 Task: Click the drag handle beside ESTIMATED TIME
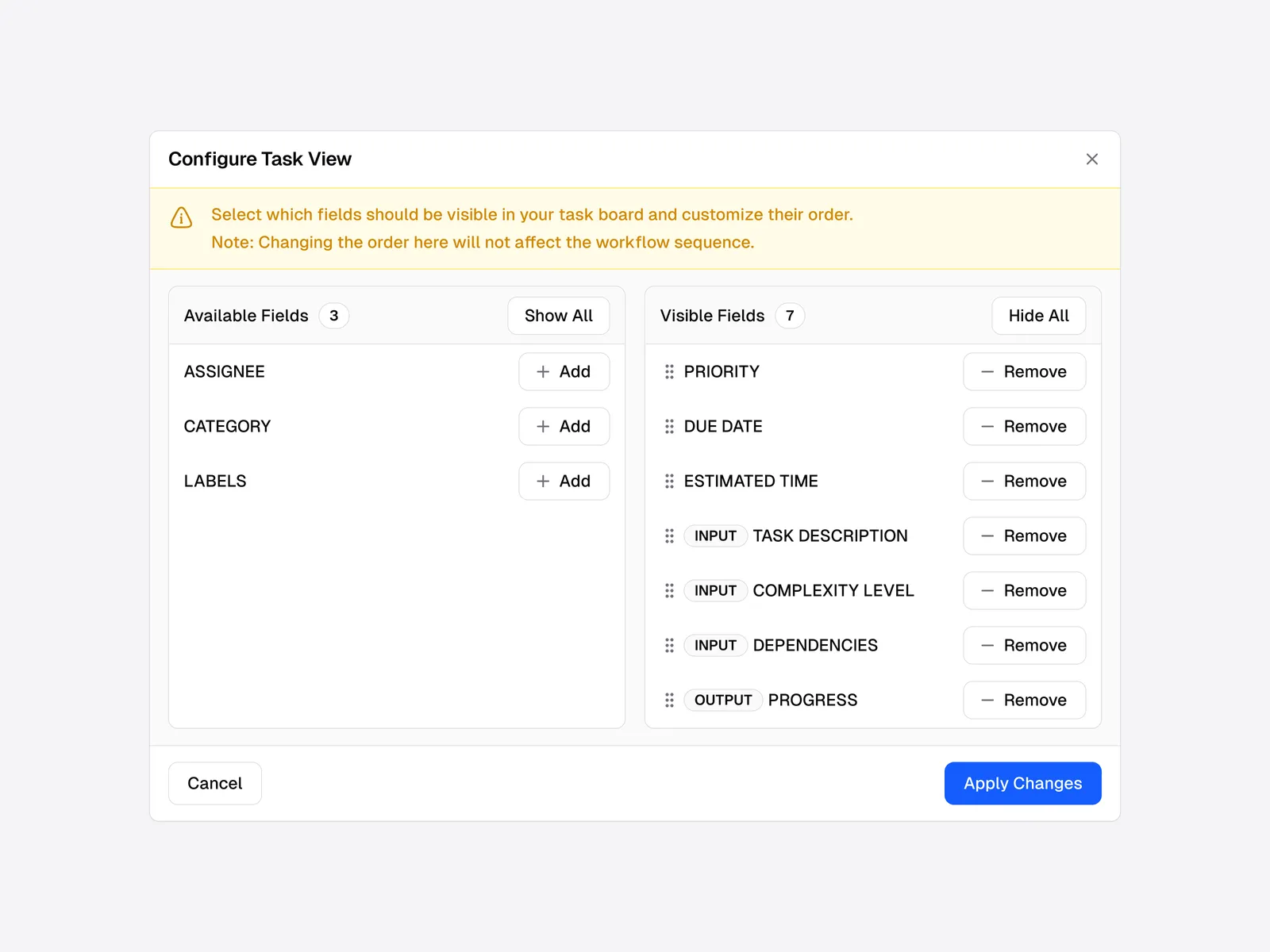coord(669,481)
